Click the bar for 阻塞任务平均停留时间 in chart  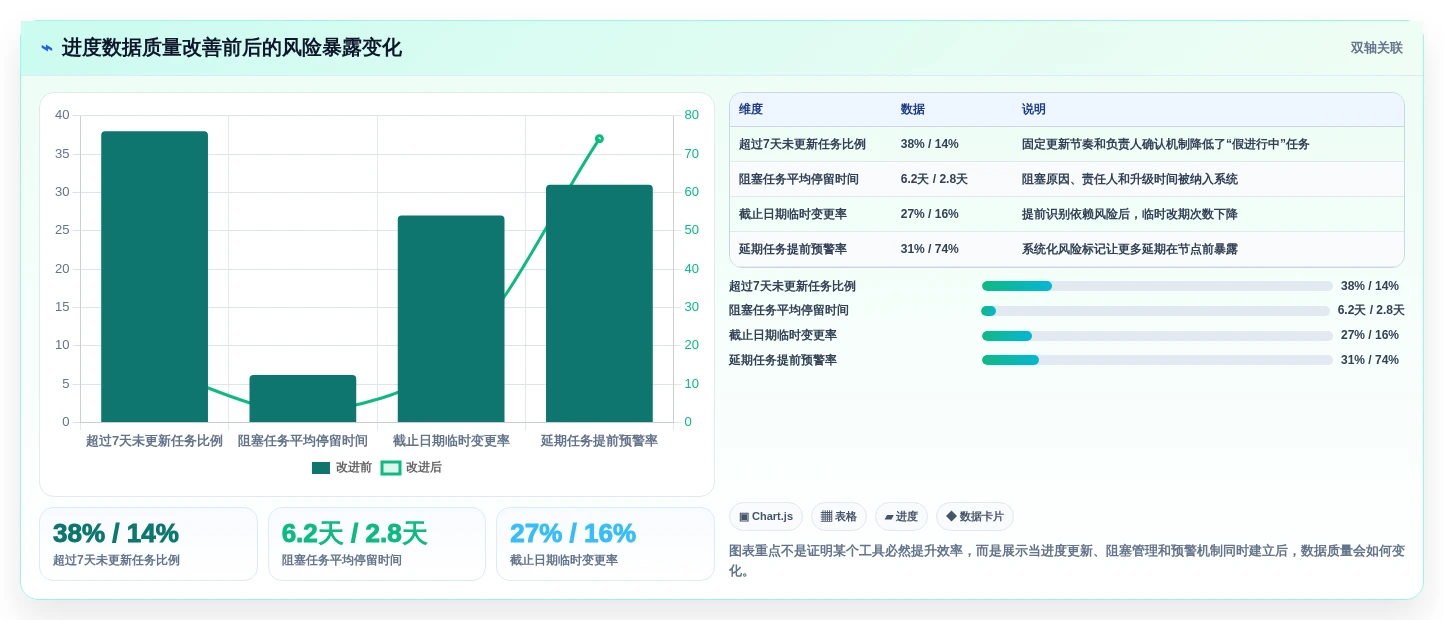[303, 399]
